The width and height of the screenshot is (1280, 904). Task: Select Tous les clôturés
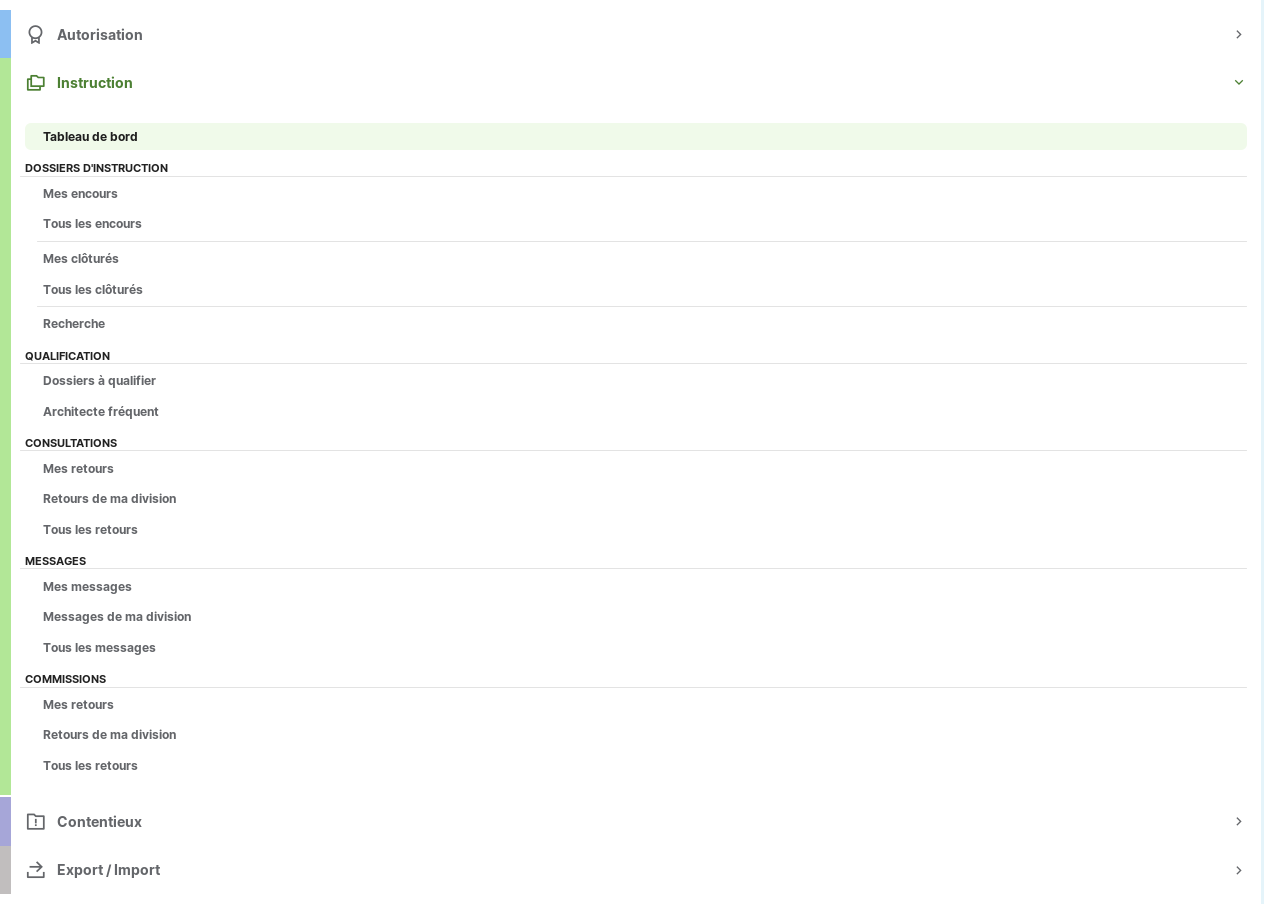pyautogui.click(x=93, y=290)
